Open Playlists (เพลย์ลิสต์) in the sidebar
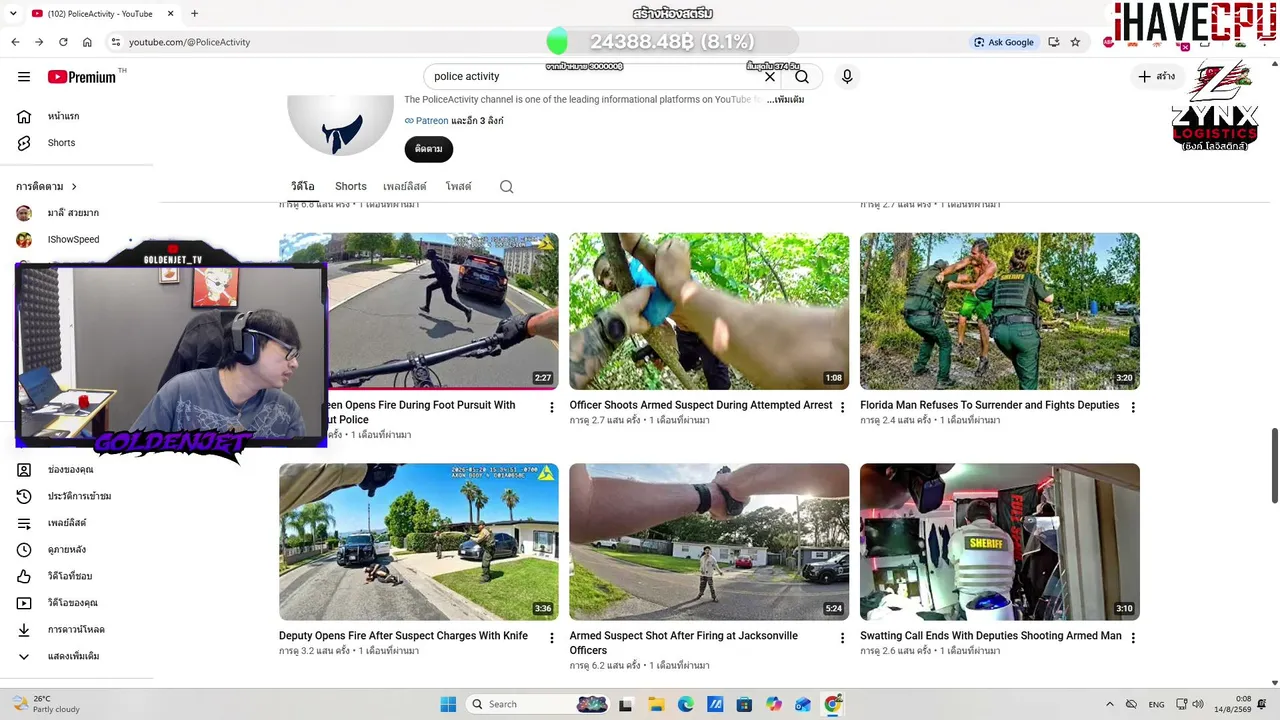Image resolution: width=1280 pixels, height=720 pixels. pyautogui.click(x=66, y=523)
